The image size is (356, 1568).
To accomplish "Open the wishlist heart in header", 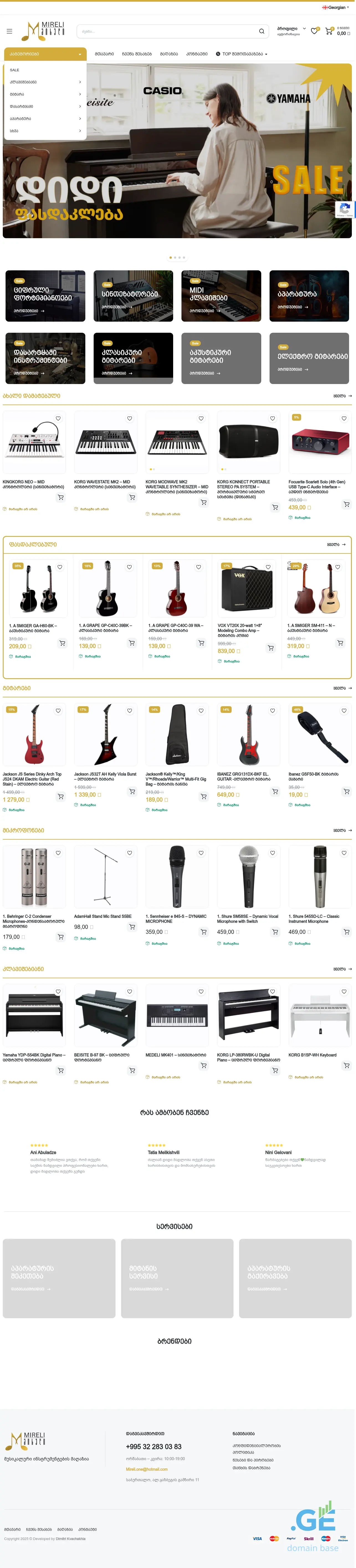I will (314, 31).
